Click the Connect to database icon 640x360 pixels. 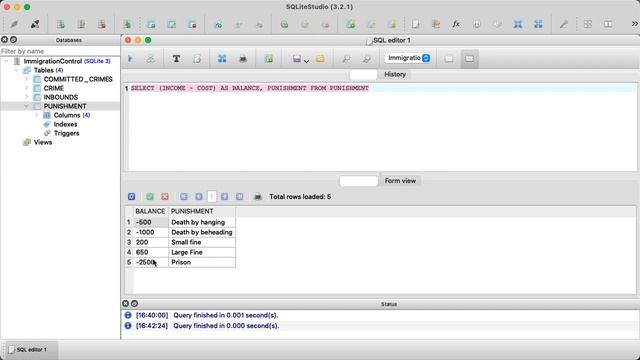click(14, 24)
